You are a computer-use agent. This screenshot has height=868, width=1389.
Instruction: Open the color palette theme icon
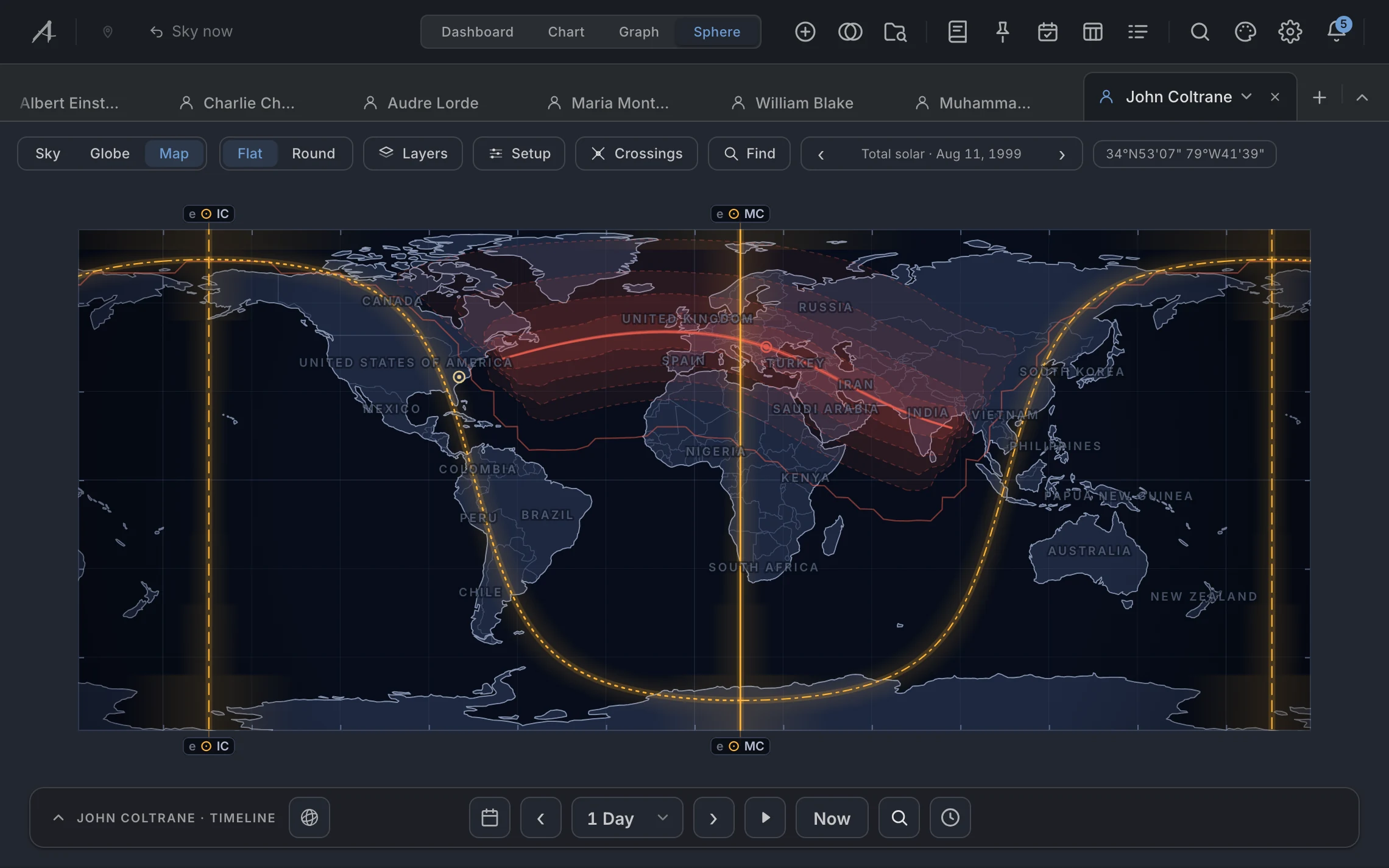point(1245,32)
